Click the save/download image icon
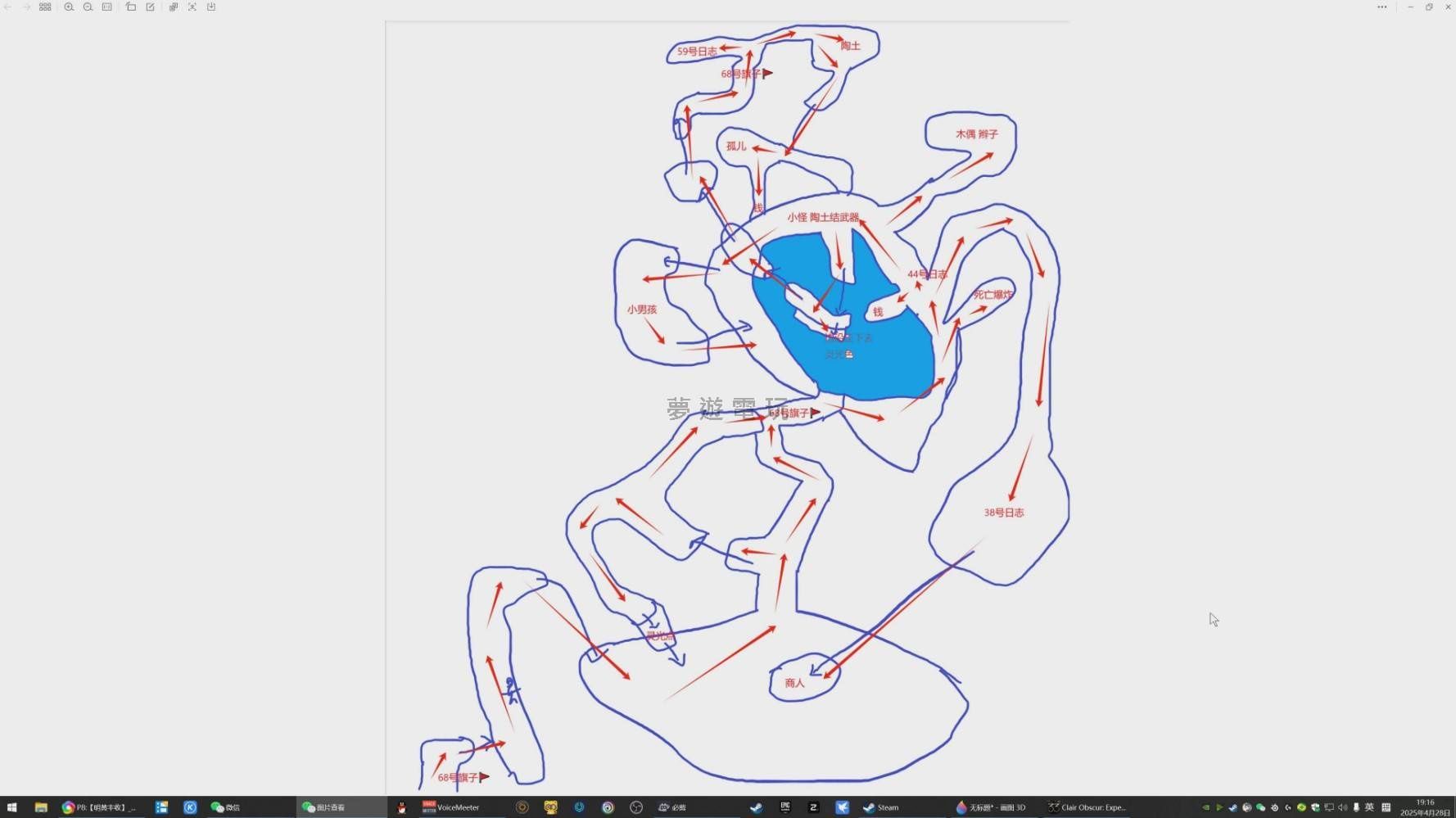This screenshot has width=1456, height=818. click(211, 7)
